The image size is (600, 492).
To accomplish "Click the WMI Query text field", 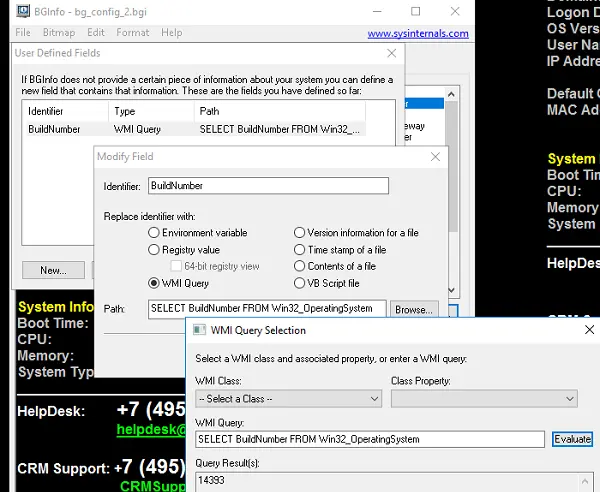I will (x=370, y=439).
